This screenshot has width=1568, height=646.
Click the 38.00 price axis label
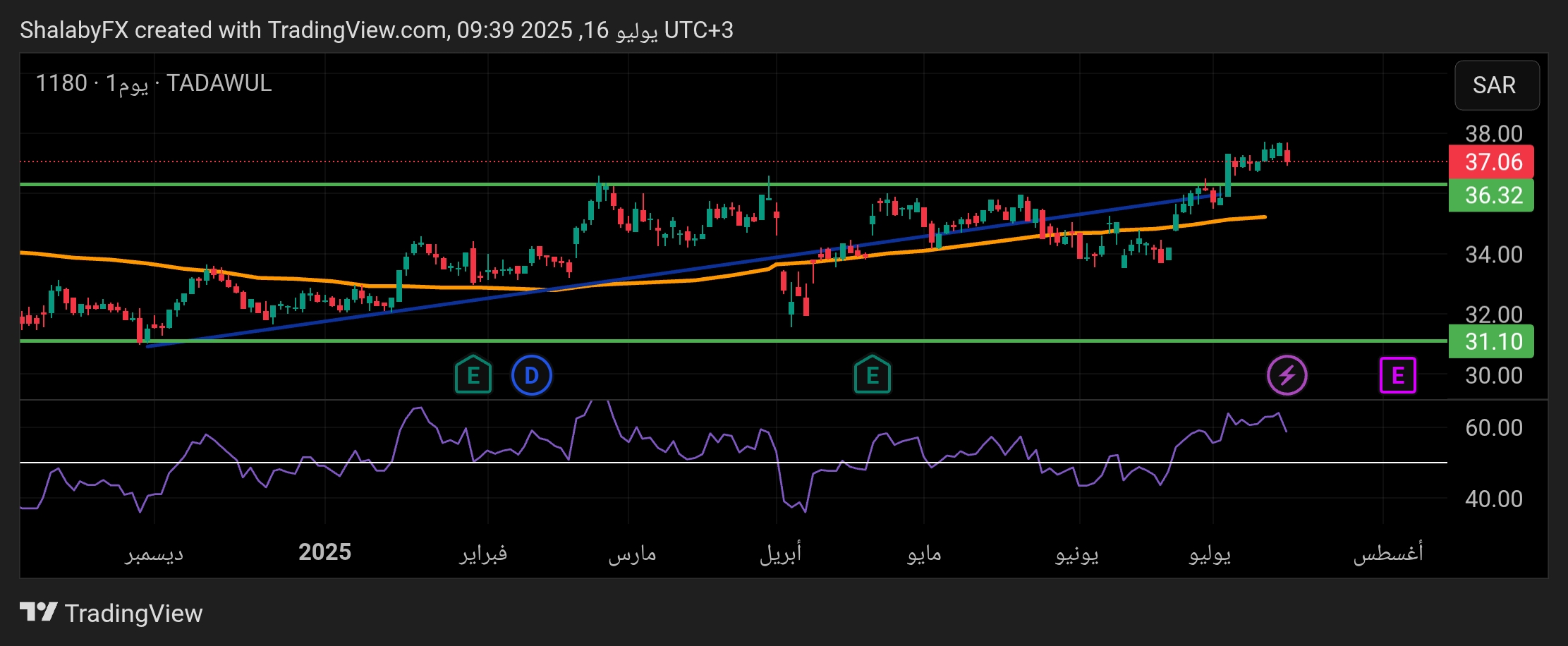1494,133
